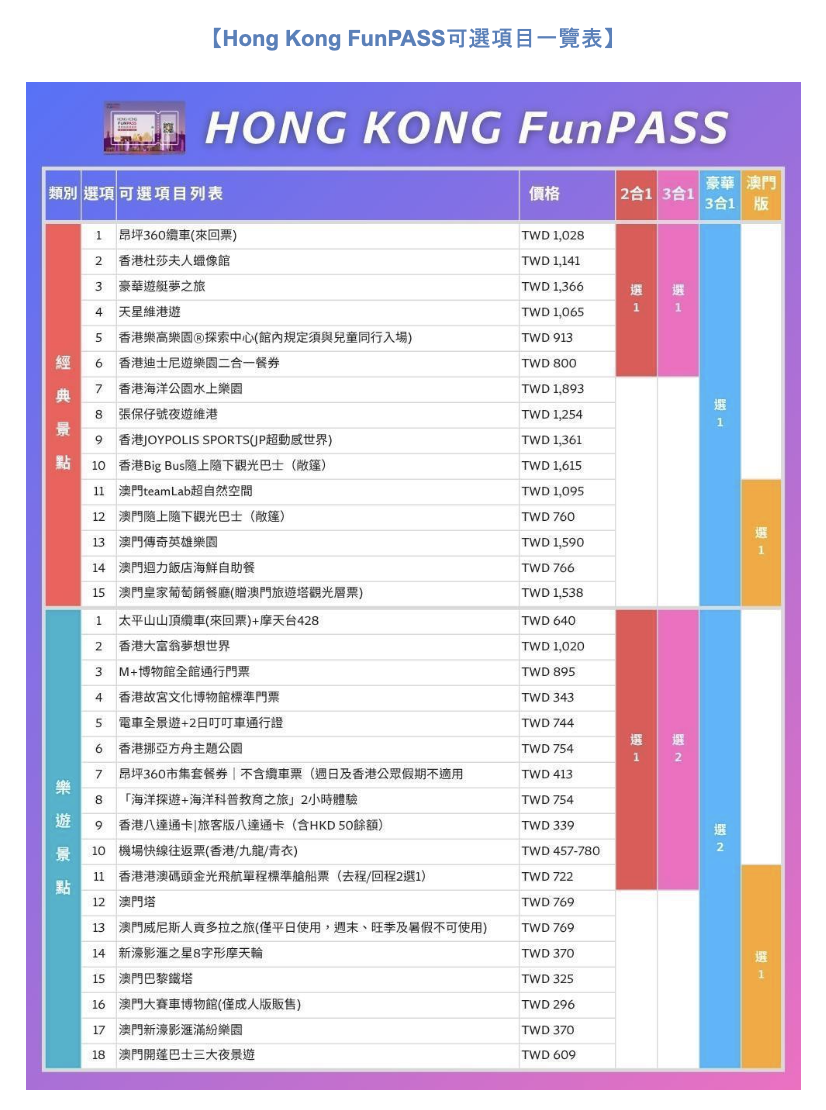
Task: Click pink 選2 block in 3合1 column
Action: 678,749
